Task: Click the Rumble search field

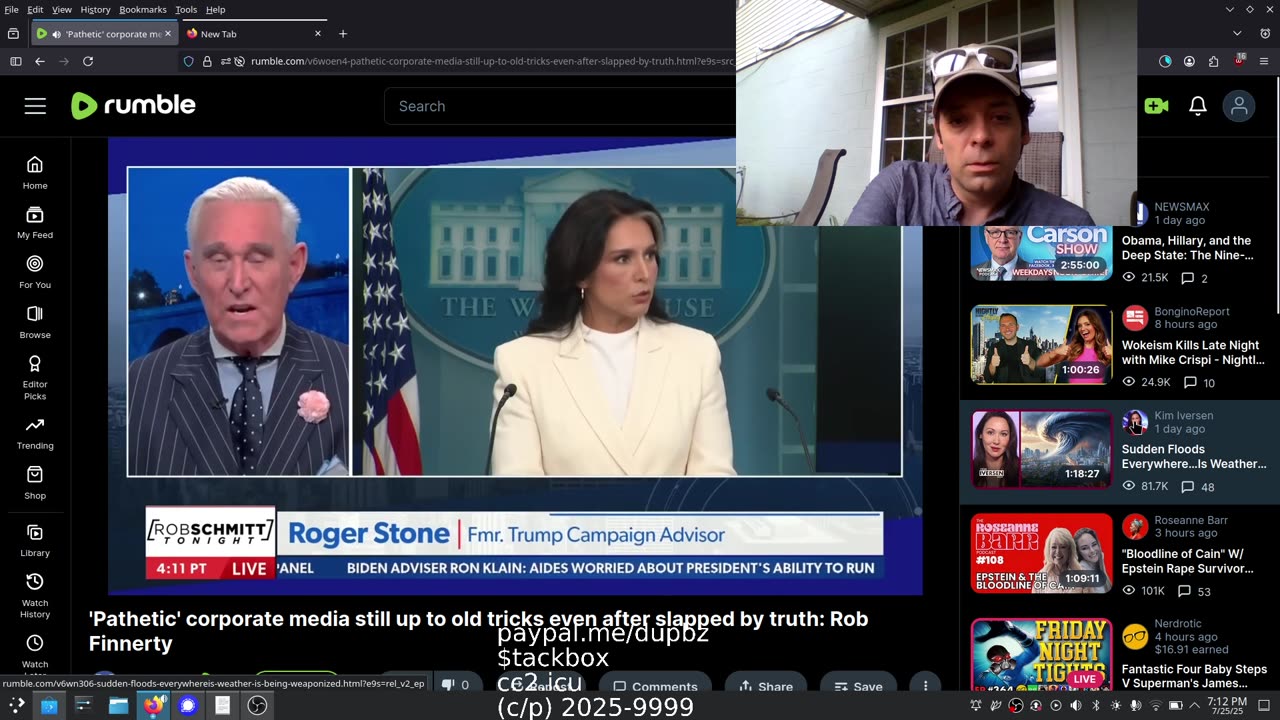Action: (560, 106)
